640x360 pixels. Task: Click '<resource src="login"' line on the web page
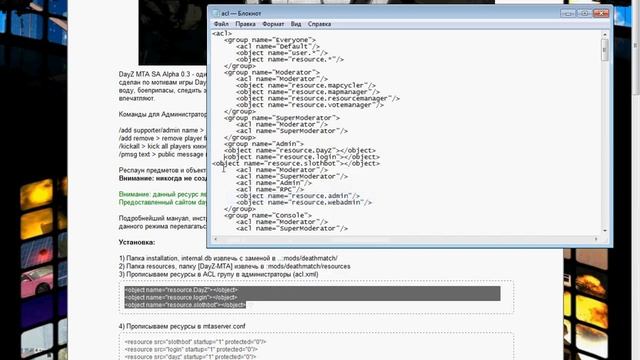pos(191,349)
